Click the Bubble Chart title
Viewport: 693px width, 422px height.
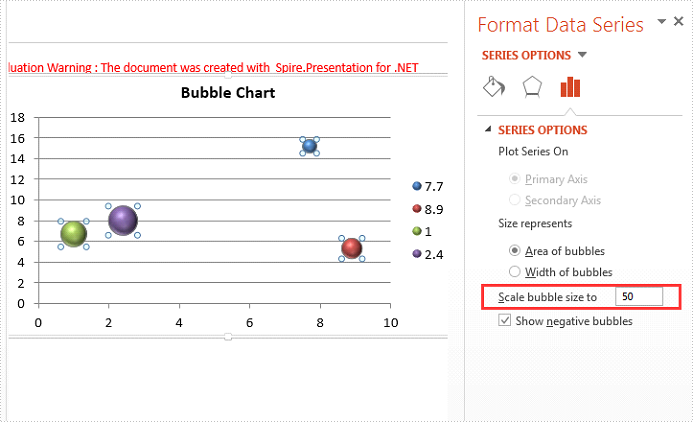(228, 92)
